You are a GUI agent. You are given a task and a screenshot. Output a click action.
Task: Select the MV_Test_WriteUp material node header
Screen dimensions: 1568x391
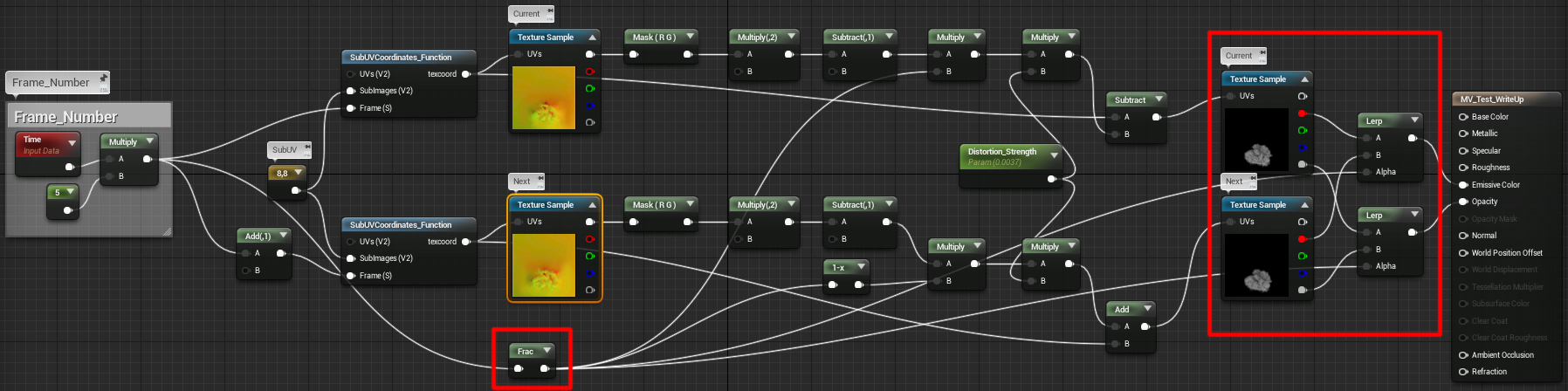(1506, 99)
